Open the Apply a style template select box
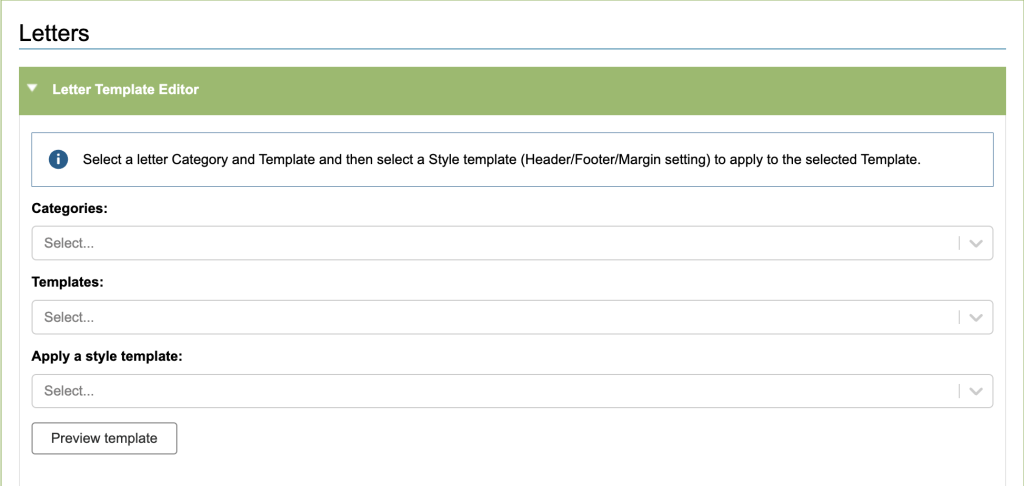The image size is (1024, 486). 500,391
